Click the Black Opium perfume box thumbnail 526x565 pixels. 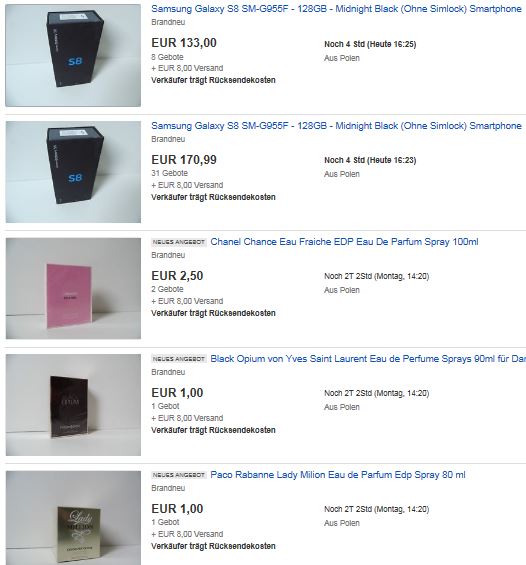(73, 405)
